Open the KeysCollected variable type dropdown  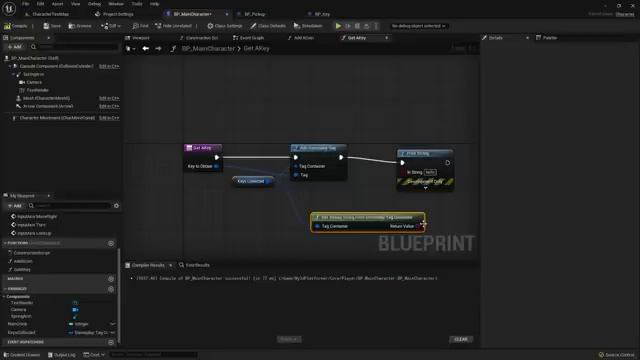[x=91, y=333]
